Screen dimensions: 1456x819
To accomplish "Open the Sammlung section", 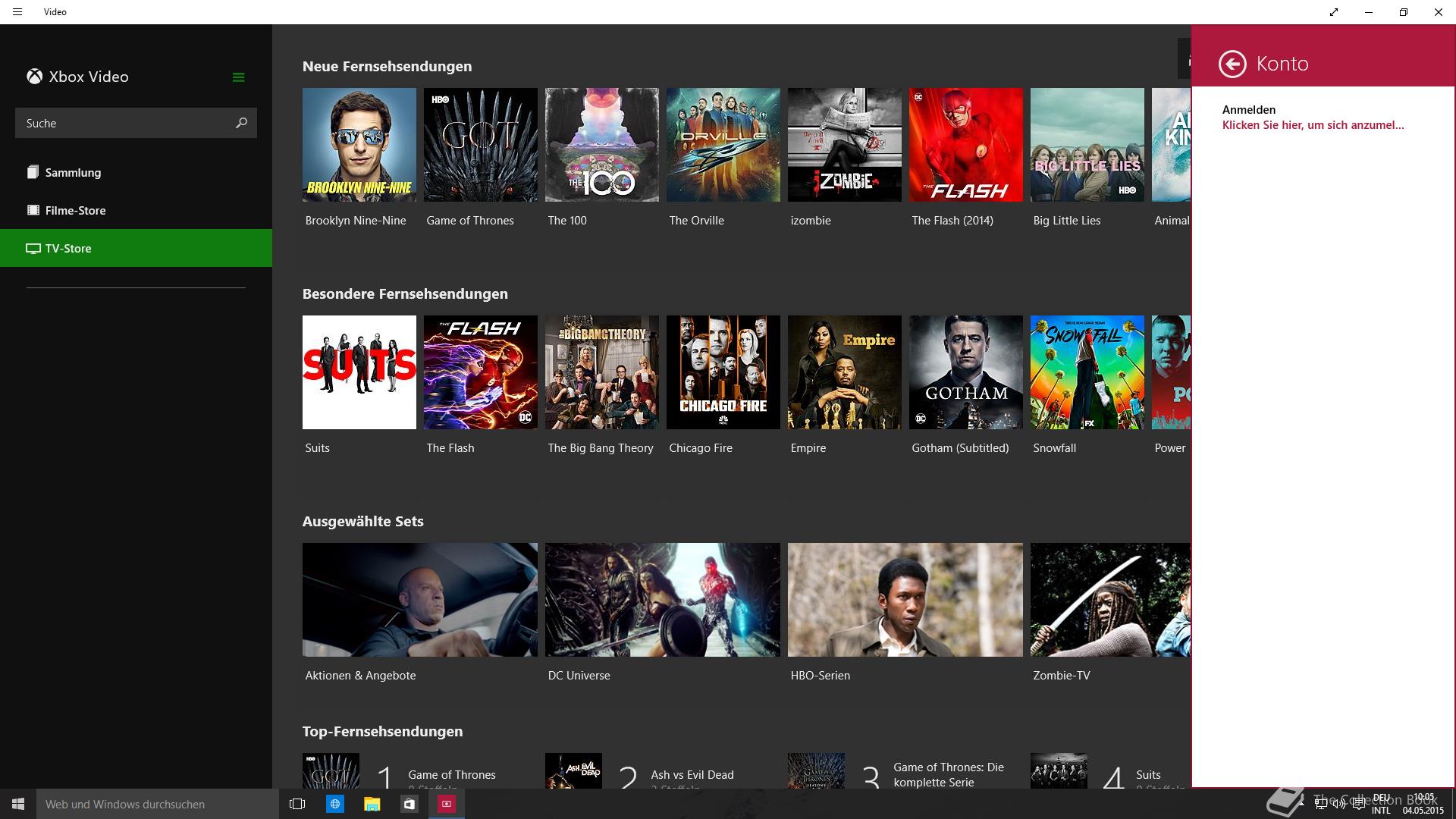I will [136, 172].
